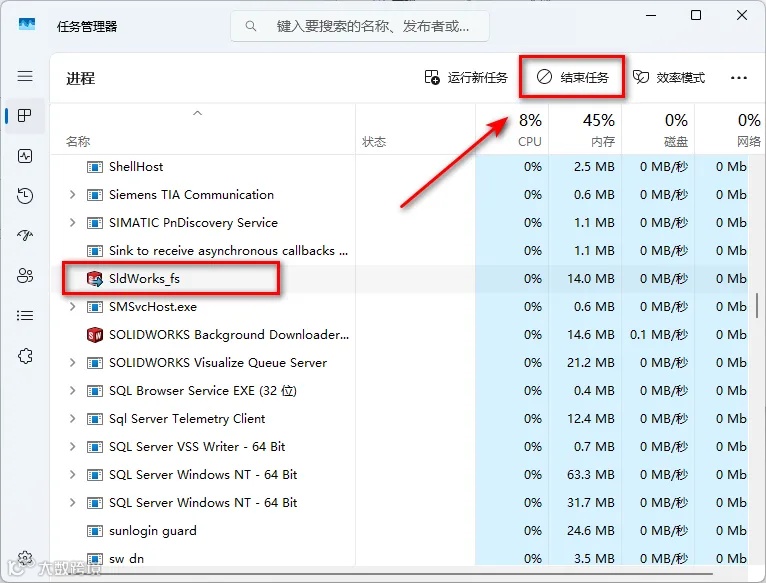Select Sink to receive asynchronous callbacks row

coord(399,251)
